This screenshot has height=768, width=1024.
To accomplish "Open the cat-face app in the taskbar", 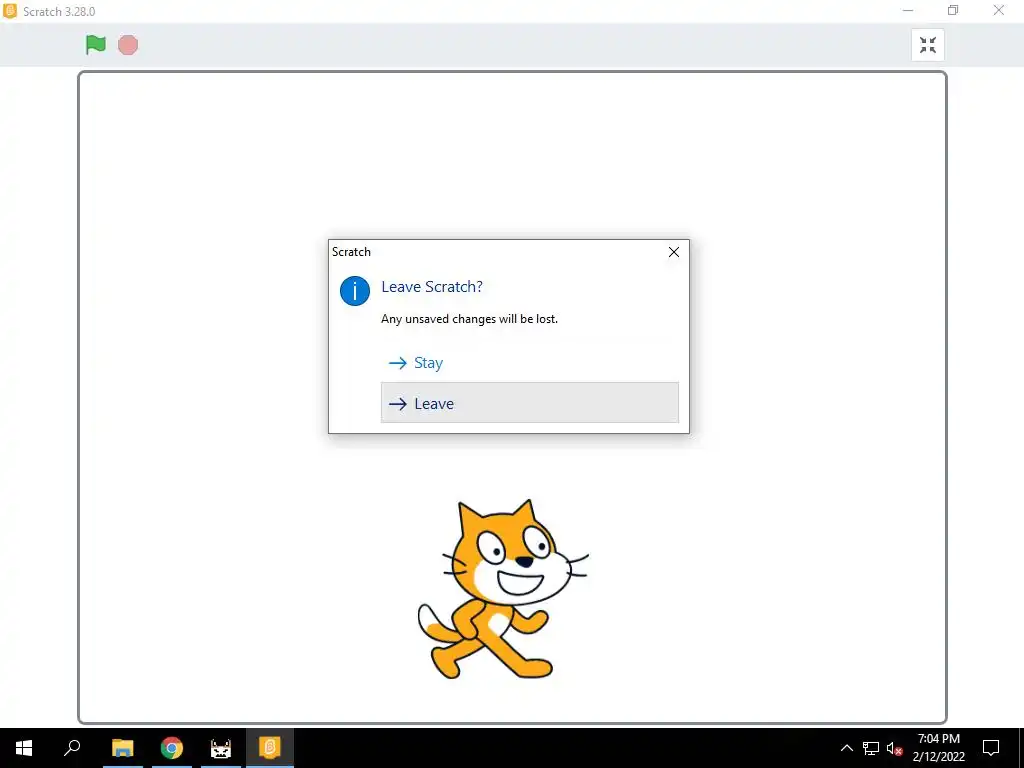I will pyautogui.click(x=221, y=748).
